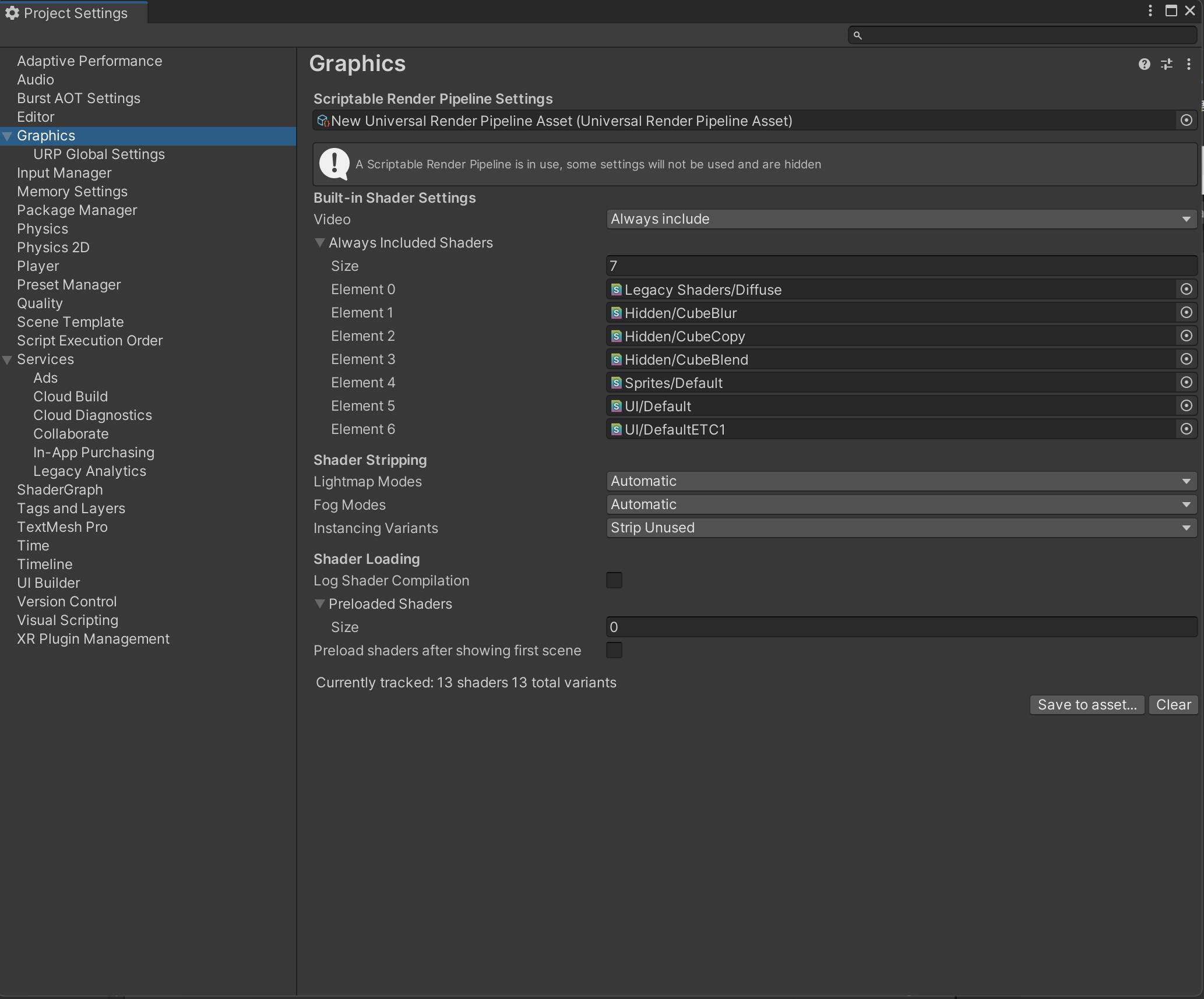Viewport: 1204px width, 999px height.
Task: Click the Clear button
Action: tap(1173, 704)
